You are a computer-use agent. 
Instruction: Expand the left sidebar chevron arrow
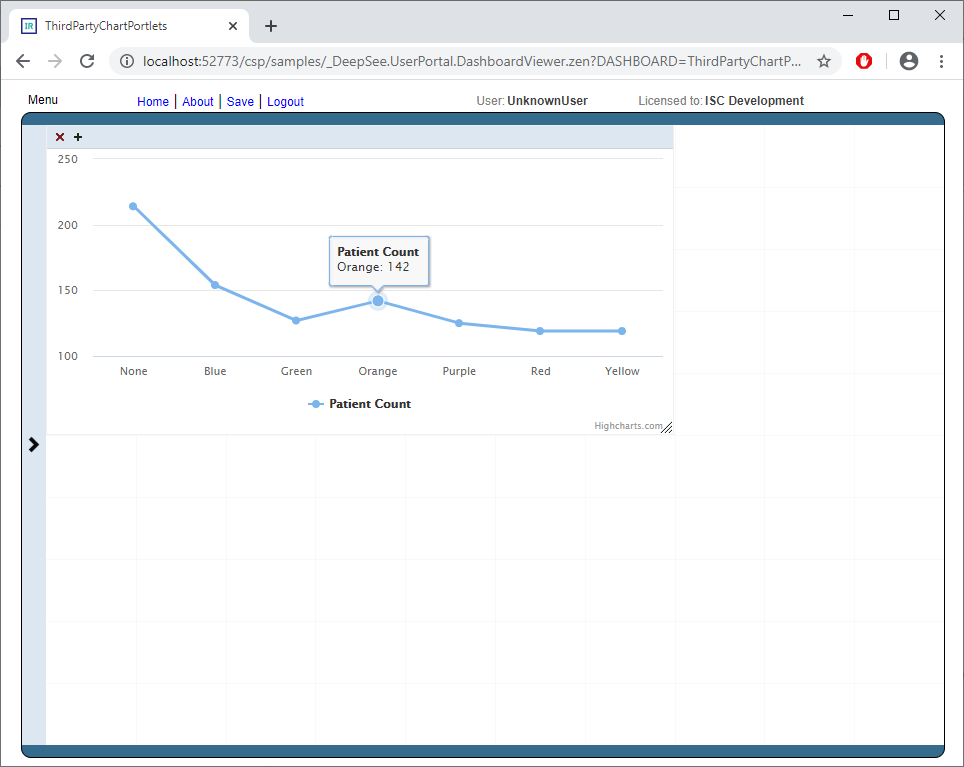34,444
